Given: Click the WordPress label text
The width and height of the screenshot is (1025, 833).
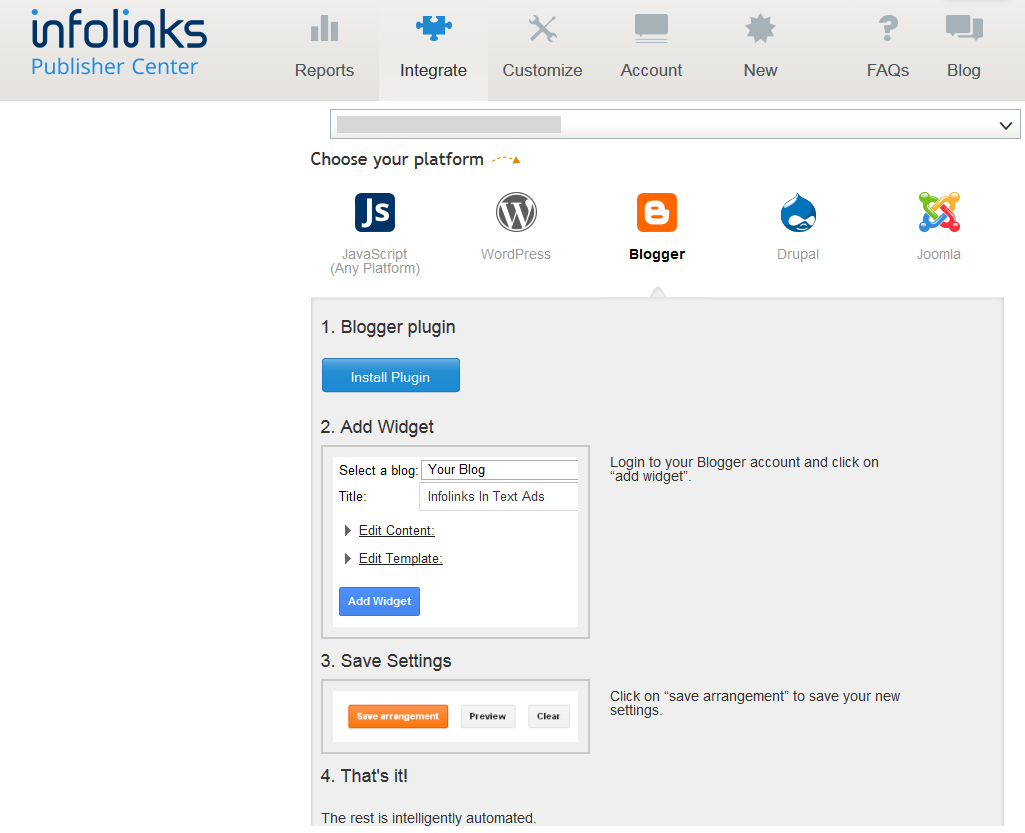Looking at the screenshot, I should point(516,254).
